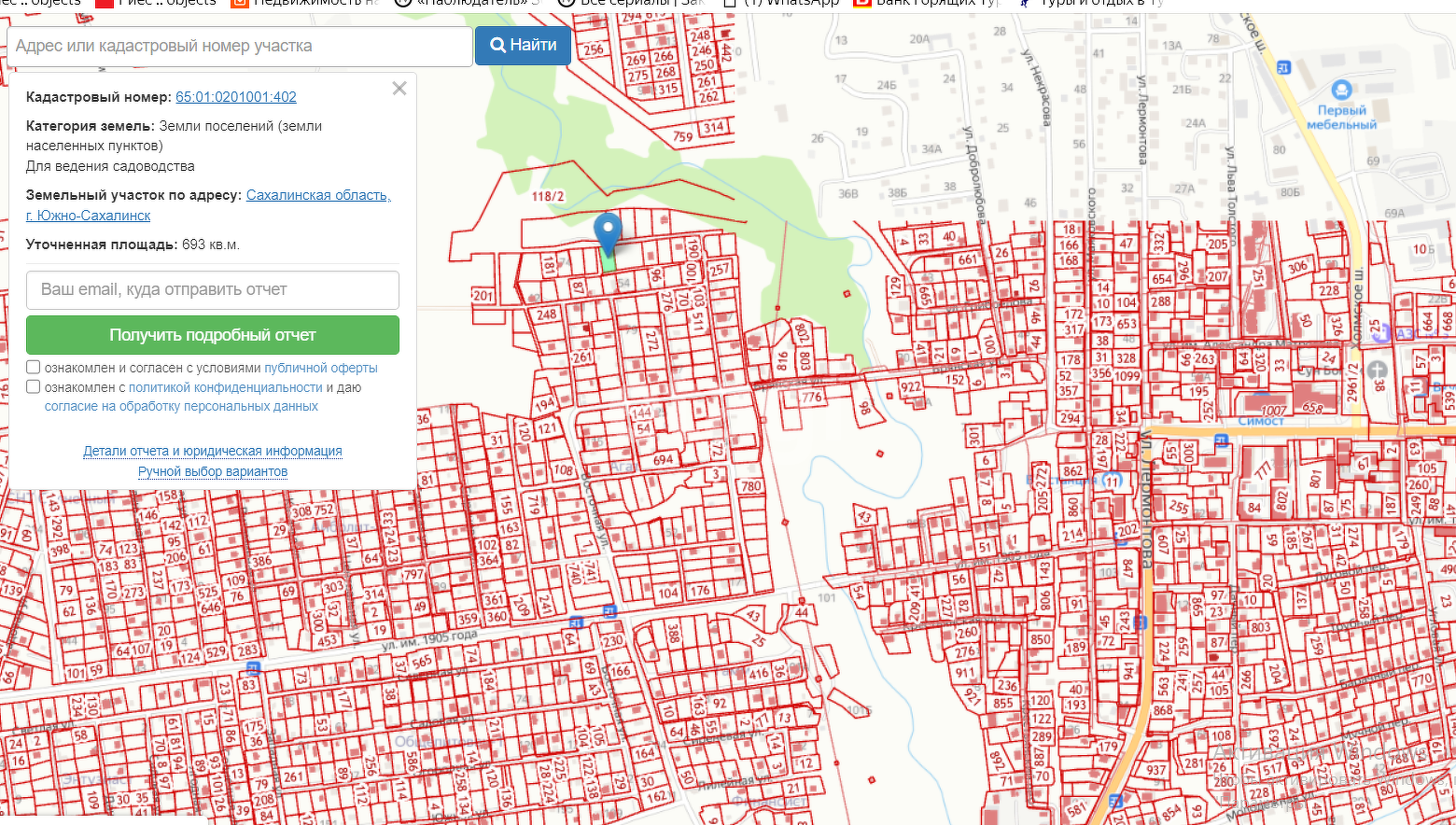The width and height of the screenshot is (1456, 825).
Task: Open the политикой конфиденциальности link
Action: point(225,387)
